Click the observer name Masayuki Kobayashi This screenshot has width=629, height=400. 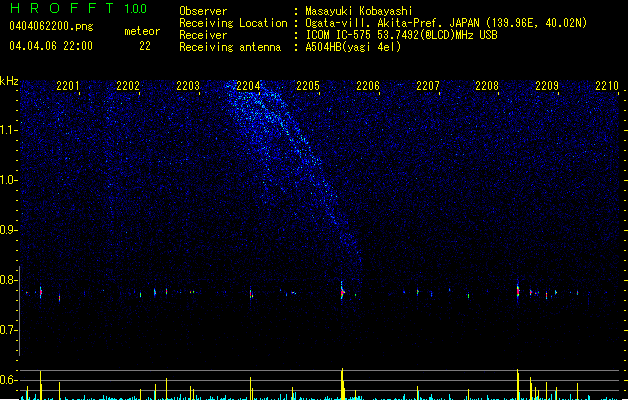coord(359,11)
